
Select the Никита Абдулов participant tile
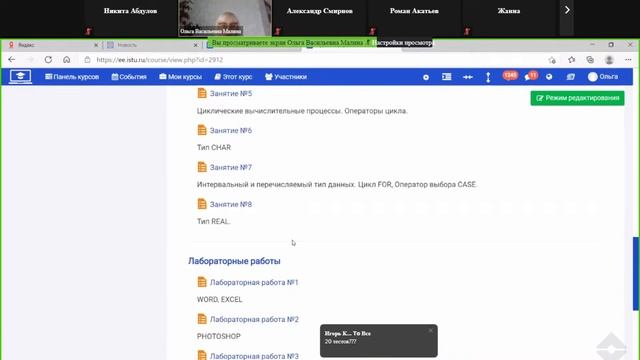point(130,18)
